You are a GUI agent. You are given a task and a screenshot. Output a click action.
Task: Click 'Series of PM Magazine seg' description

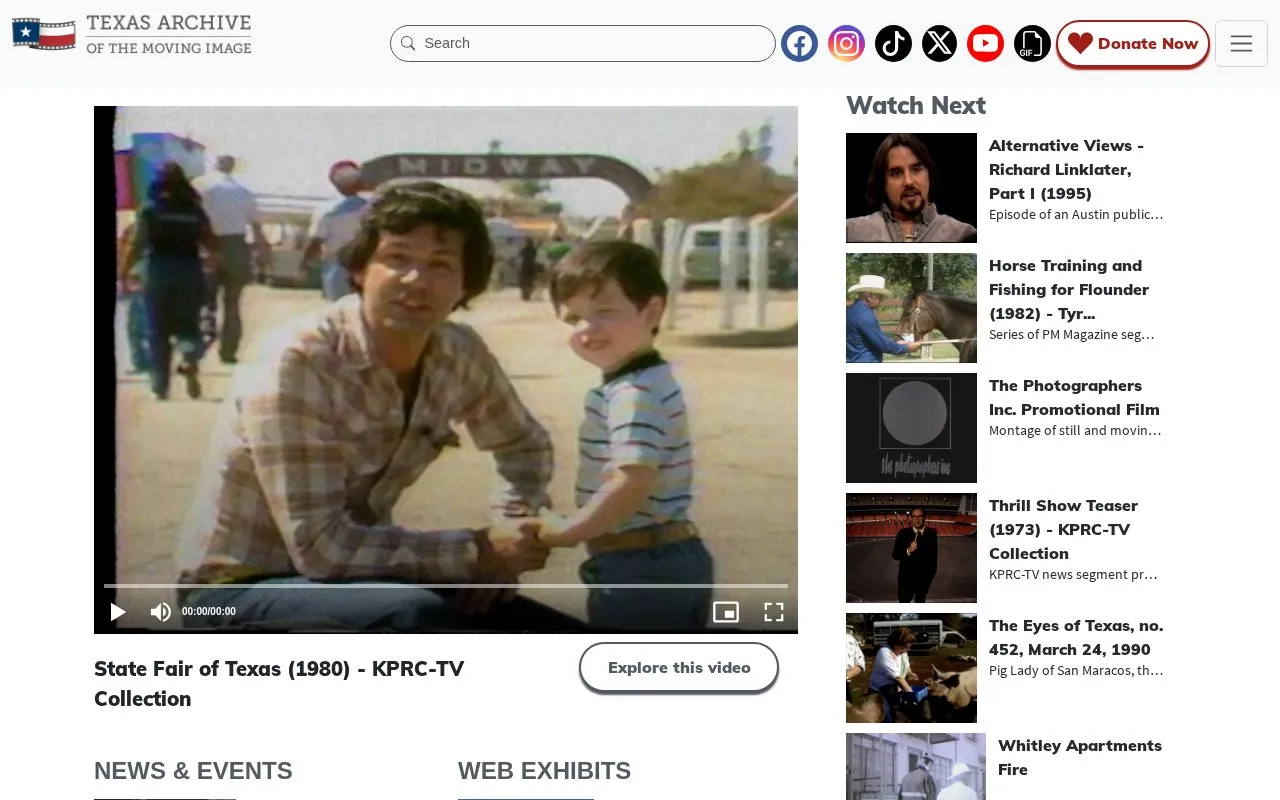tap(1072, 335)
